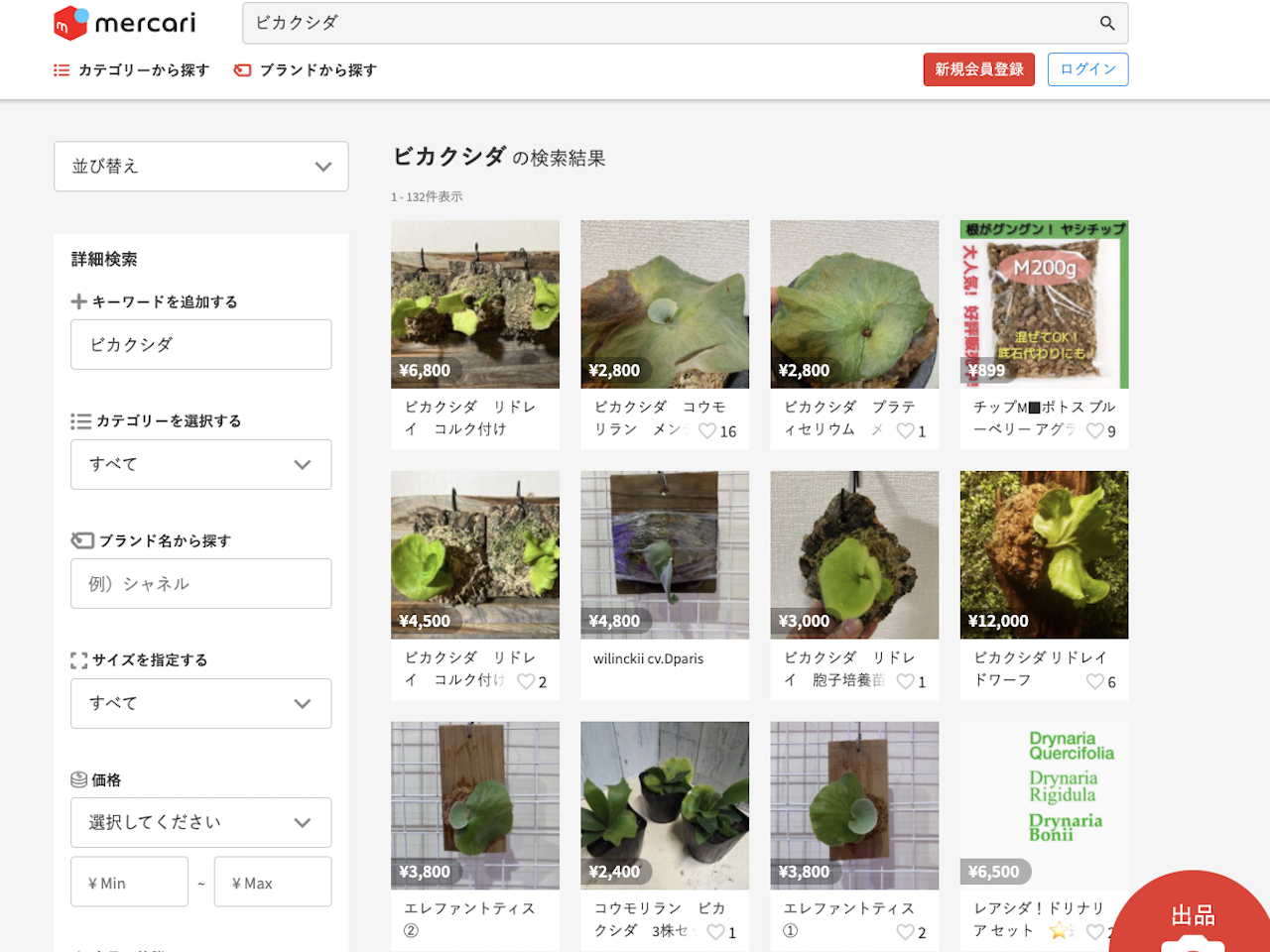Click the 1 - 132件表示 result count
The width and height of the screenshot is (1270, 952).
pyautogui.click(x=427, y=196)
